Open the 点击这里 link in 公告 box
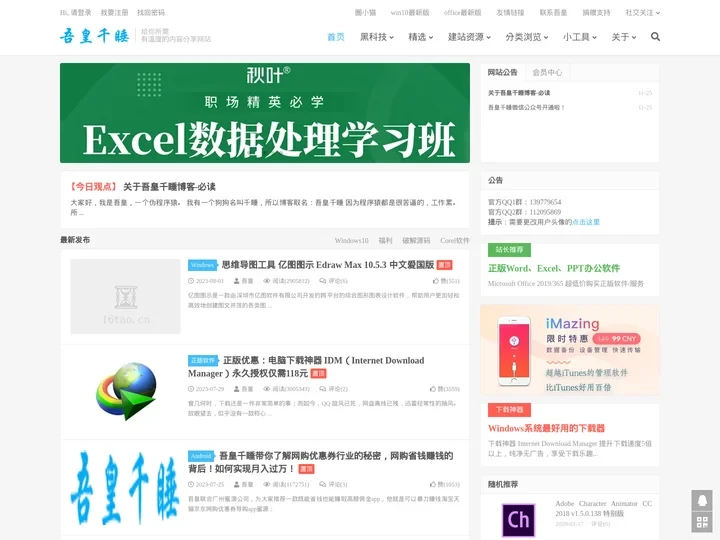The width and height of the screenshot is (720, 540). click(x=586, y=222)
